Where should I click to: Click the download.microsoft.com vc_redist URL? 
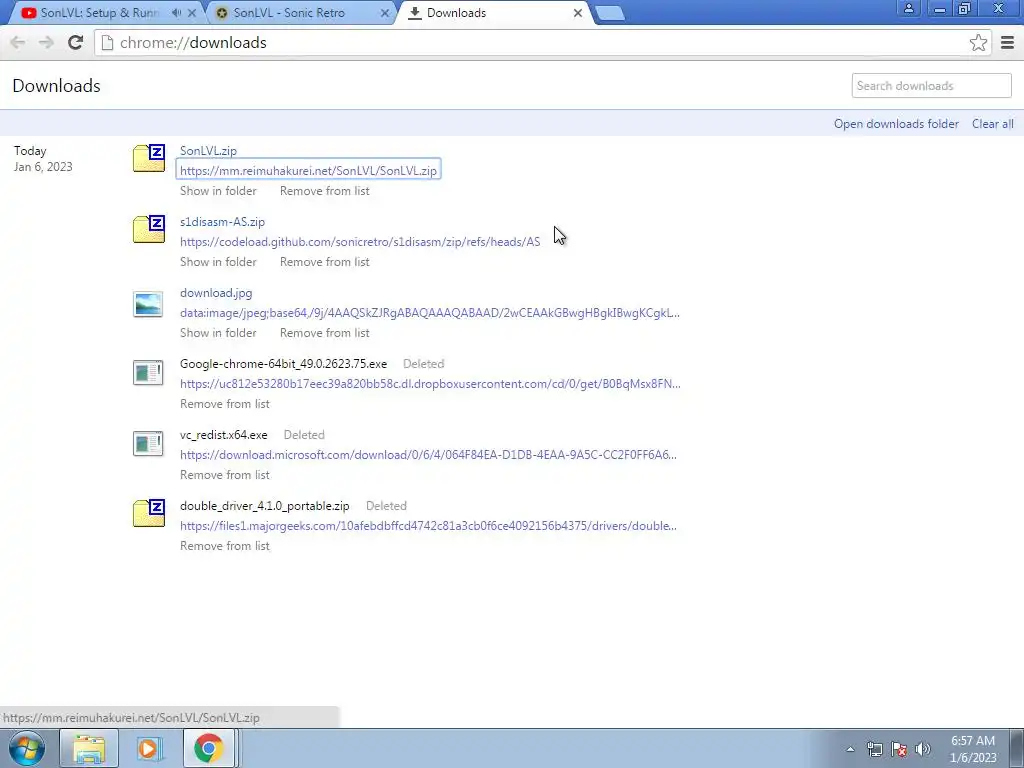428,455
